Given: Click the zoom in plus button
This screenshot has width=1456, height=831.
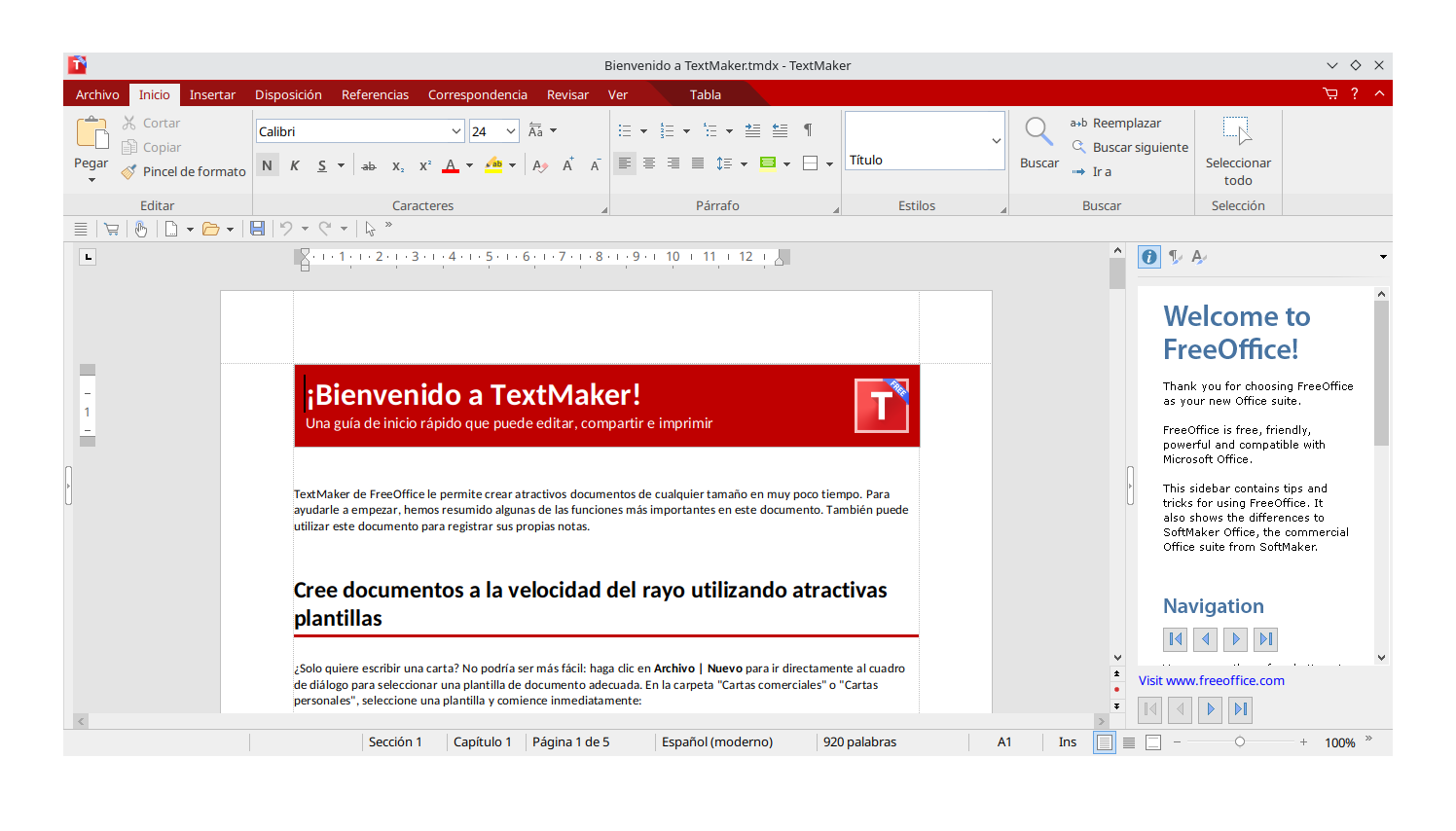Looking at the screenshot, I should point(1303,742).
